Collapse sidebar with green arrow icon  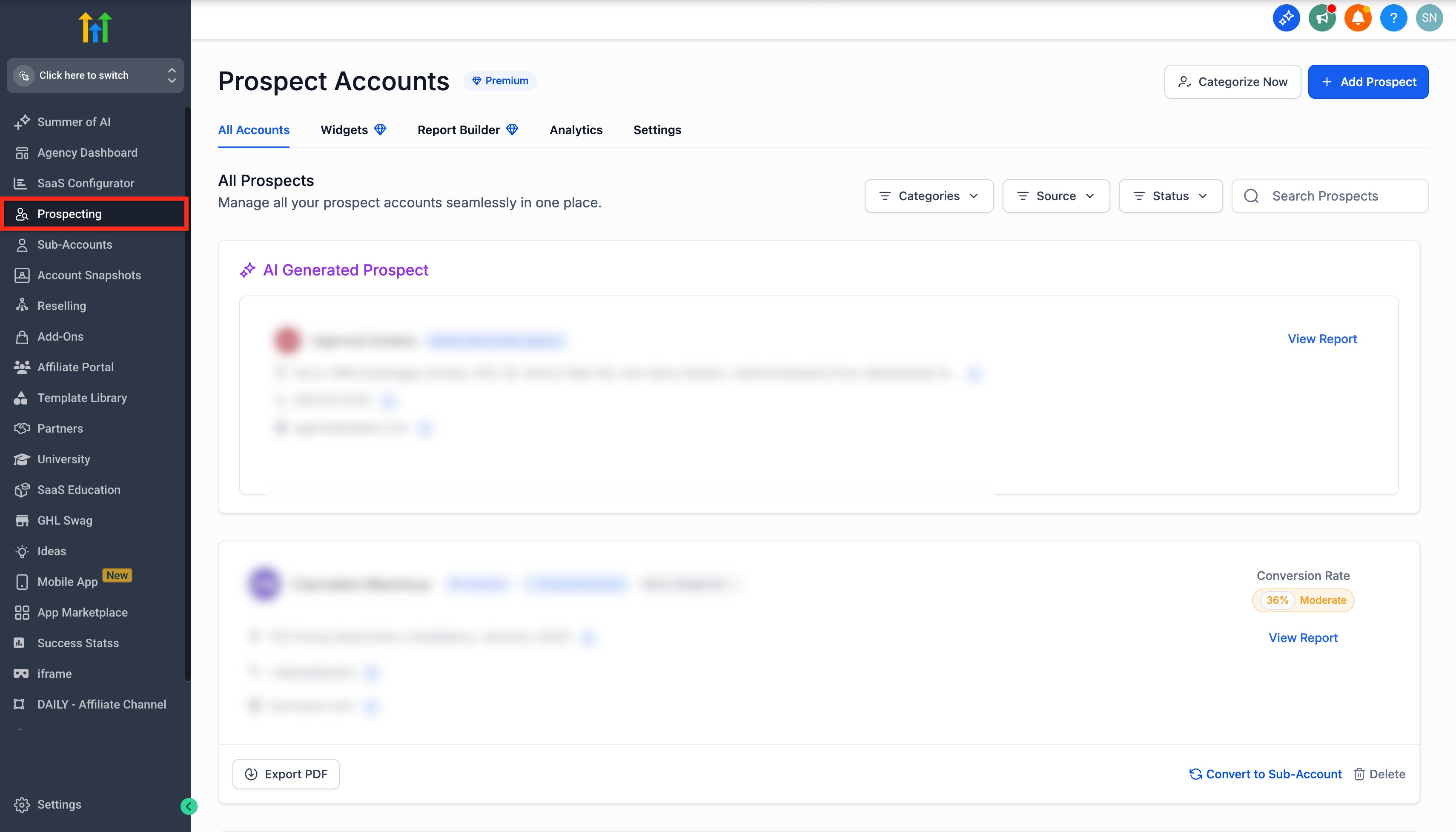pyautogui.click(x=189, y=806)
